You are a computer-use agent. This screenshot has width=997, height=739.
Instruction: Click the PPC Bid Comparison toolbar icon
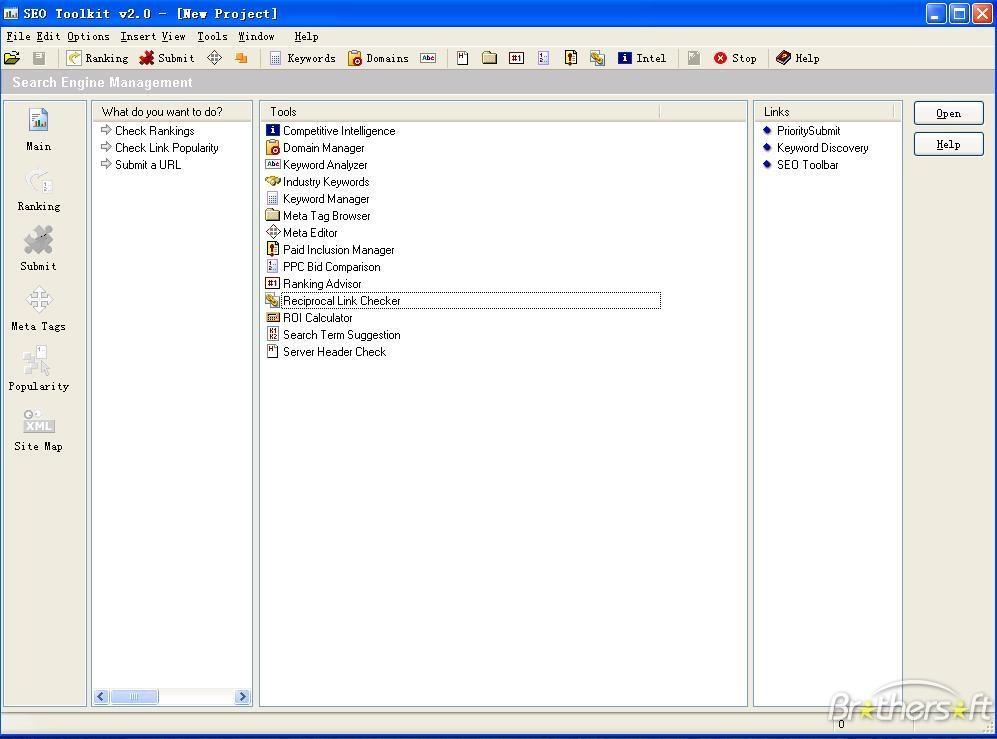pyautogui.click(x=543, y=59)
